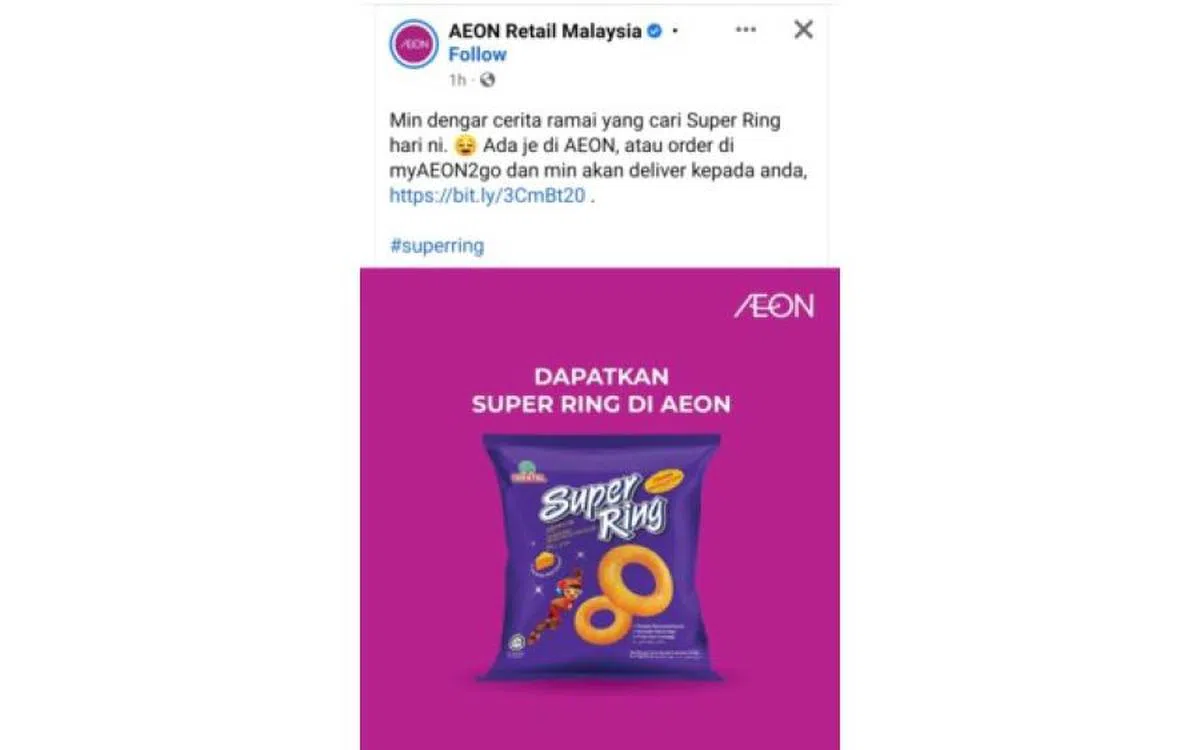Screen dimensions: 1200x750
Task: Follow the AEON Retail Malaysia page
Action: coord(477,55)
